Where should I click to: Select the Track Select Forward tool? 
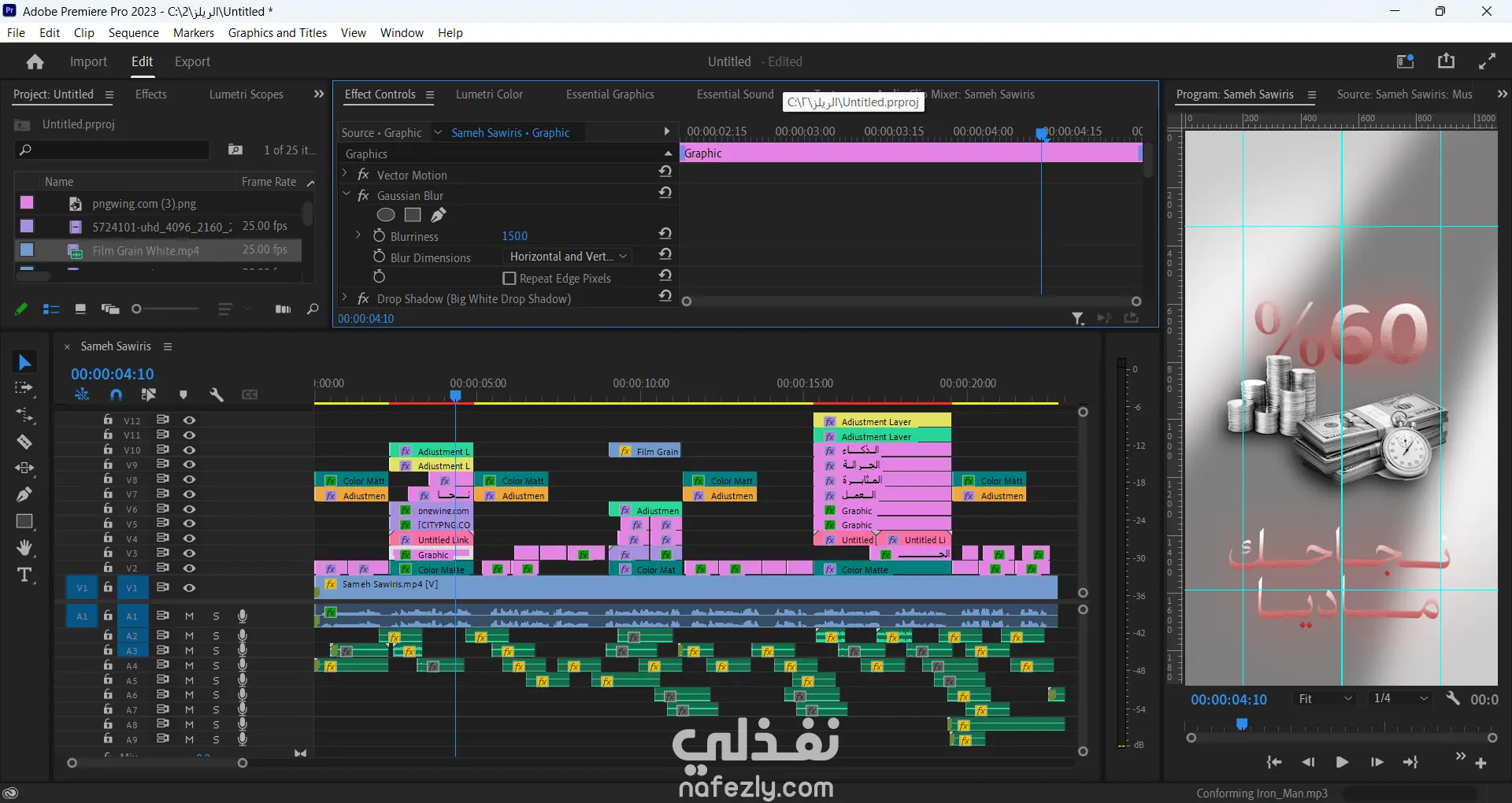pos(24,388)
